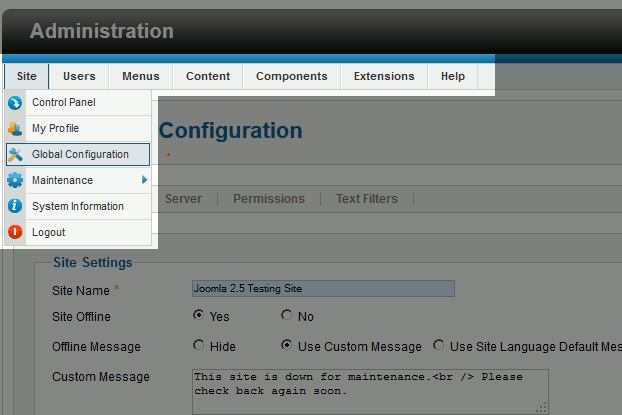Choose Hide for Offline Message
The image size is (622, 415).
(x=198, y=346)
